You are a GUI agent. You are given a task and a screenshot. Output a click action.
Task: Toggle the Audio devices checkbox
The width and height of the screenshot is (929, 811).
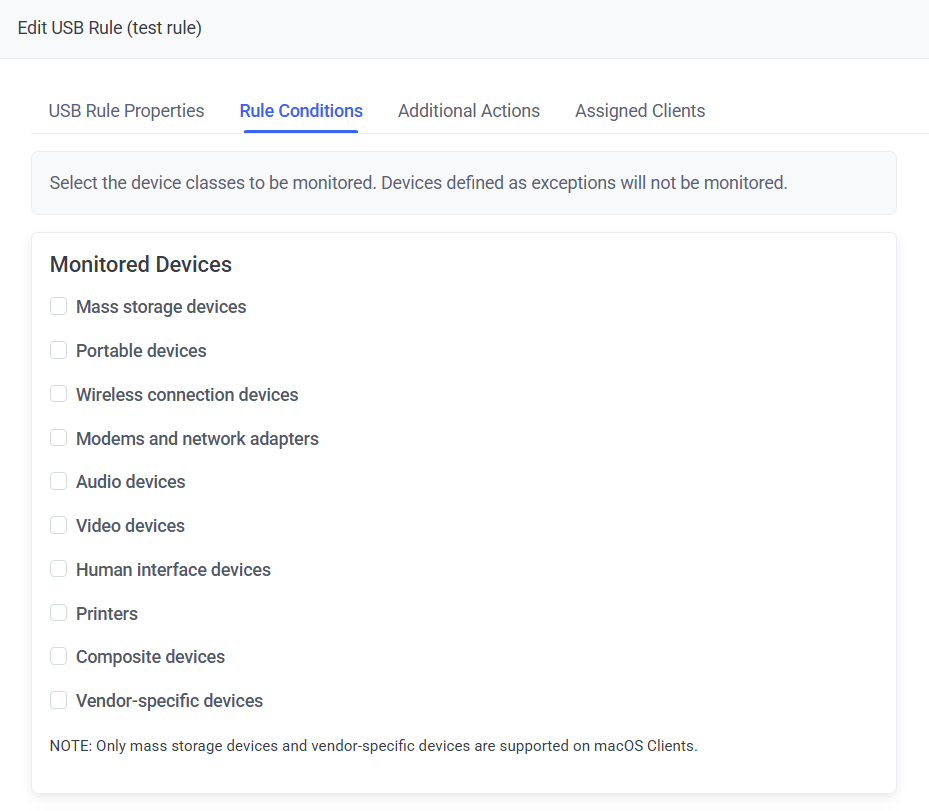click(59, 482)
